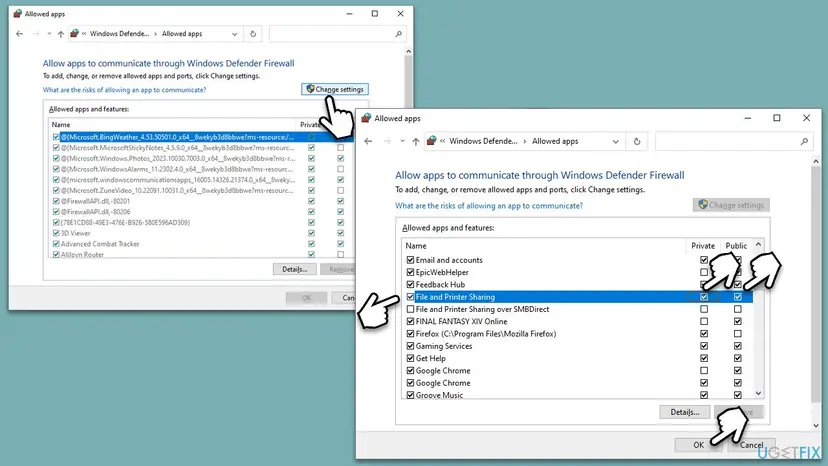
Task: Click Details button in front window
Action: coord(684,412)
